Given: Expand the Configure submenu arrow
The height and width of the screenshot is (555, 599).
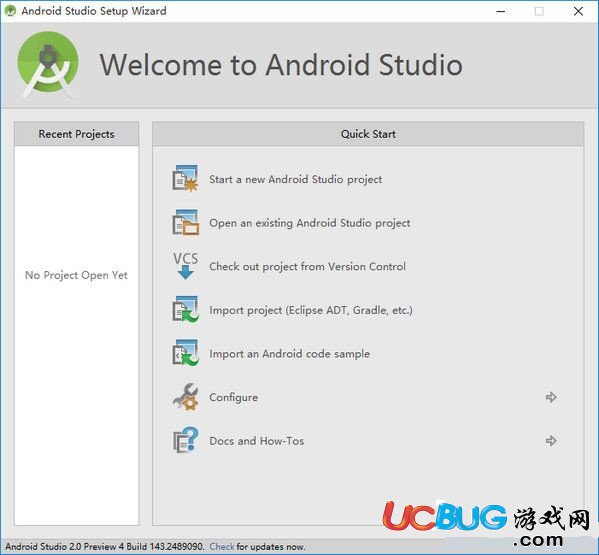Looking at the screenshot, I should [x=551, y=397].
